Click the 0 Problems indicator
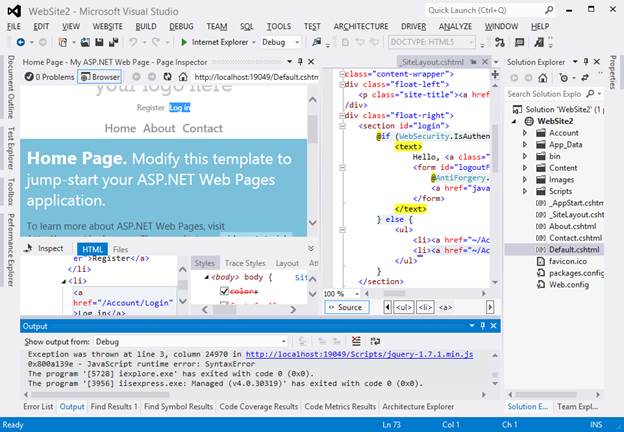The image size is (624, 432). (x=50, y=77)
